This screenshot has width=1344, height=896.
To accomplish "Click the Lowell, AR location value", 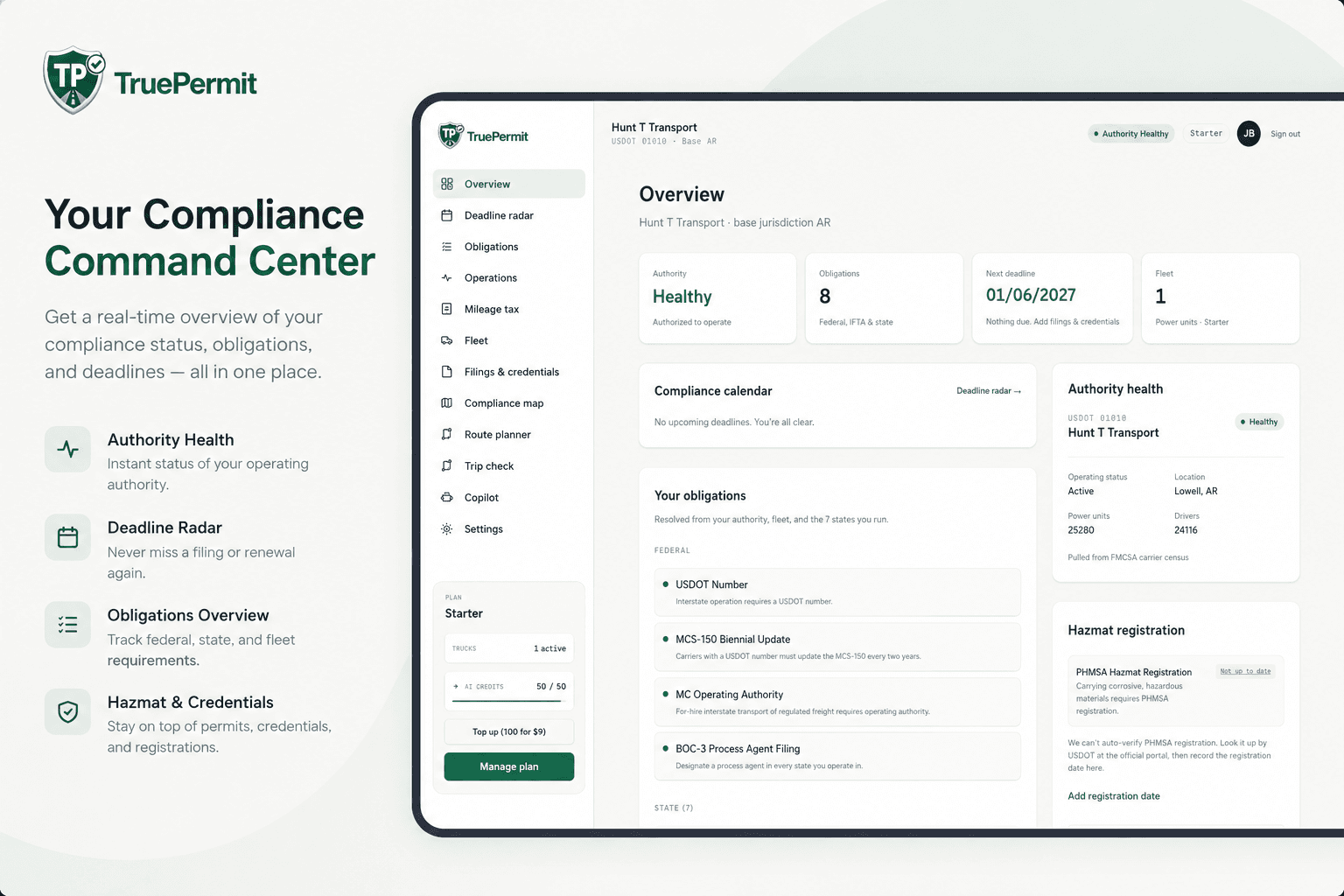I will coord(1195,491).
